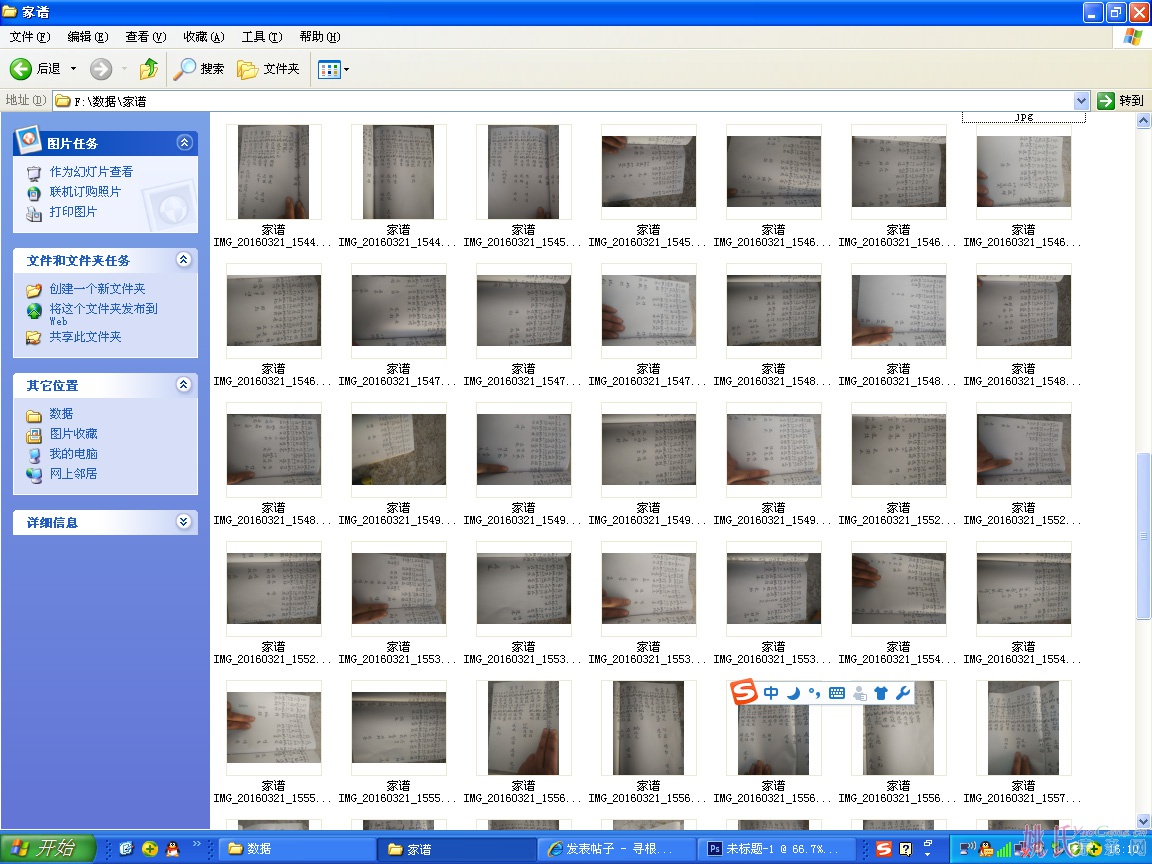Click the language bar restore icon
1152x864 pixels.
[x=928, y=843]
